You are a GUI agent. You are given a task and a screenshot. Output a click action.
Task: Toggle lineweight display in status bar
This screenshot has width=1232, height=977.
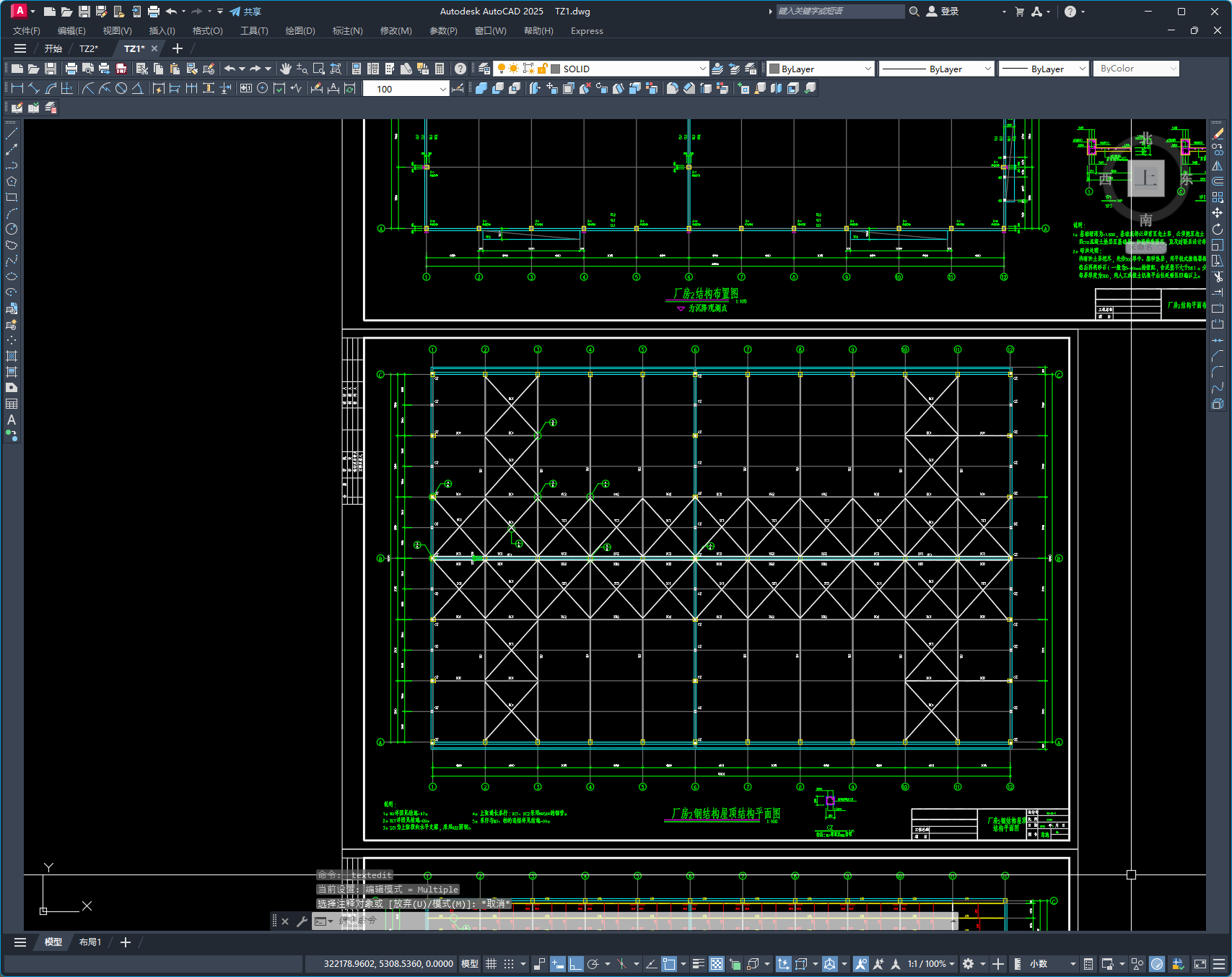tap(698, 963)
